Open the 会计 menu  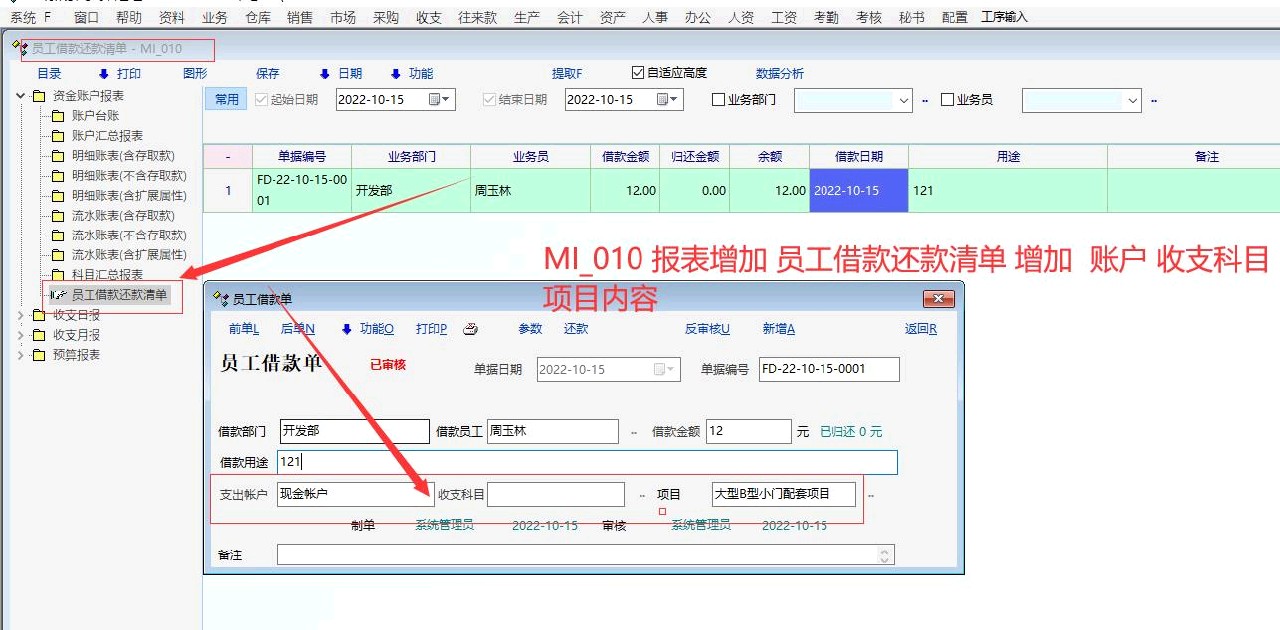click(x=570, y=17)
